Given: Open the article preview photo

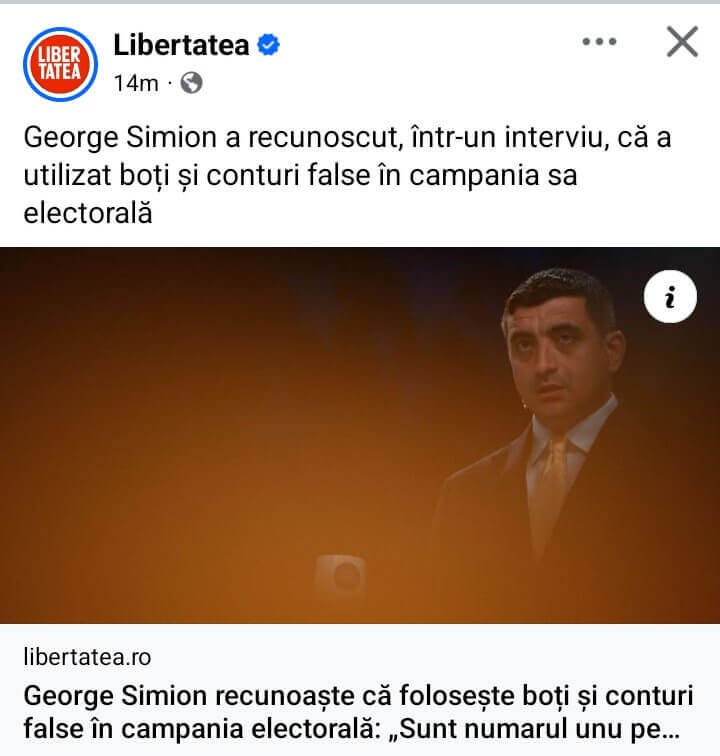Looking at the screenshot, I should click(360, 435).
